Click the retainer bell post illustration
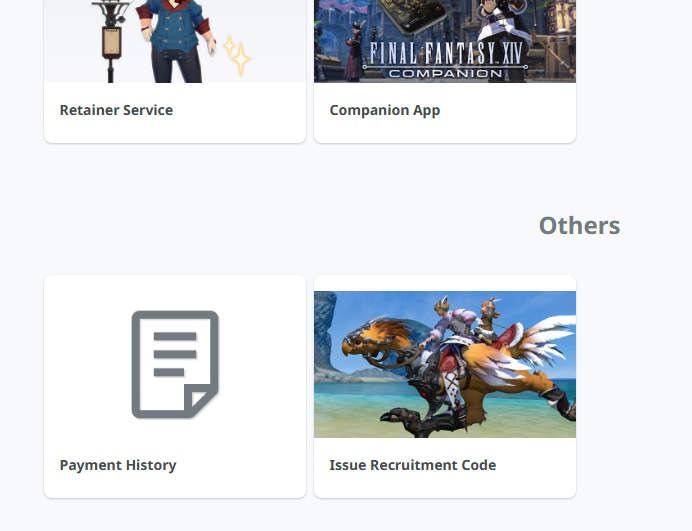 (111, 38)
